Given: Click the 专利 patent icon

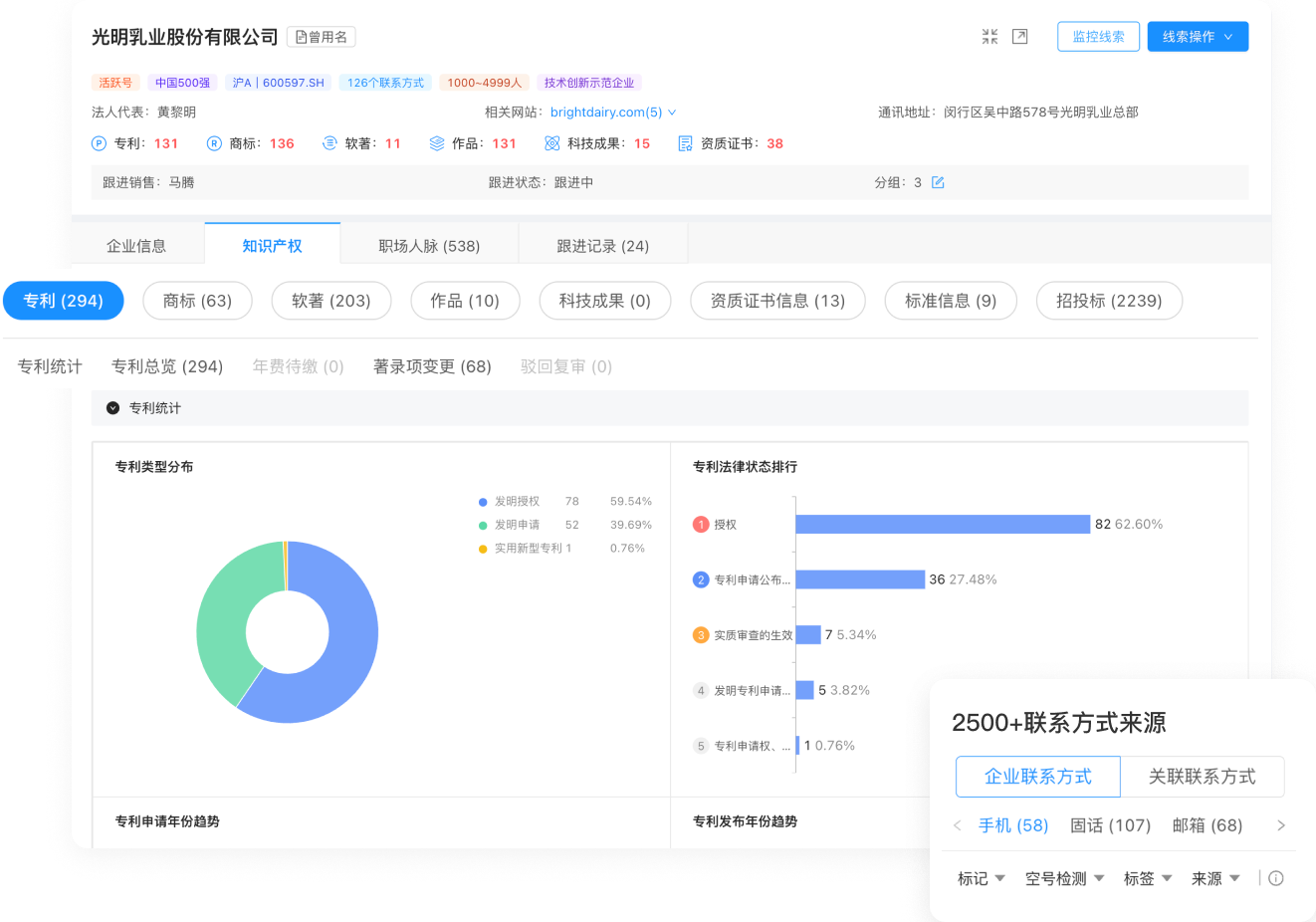Looking at the screenshot, I should (99, 143).
